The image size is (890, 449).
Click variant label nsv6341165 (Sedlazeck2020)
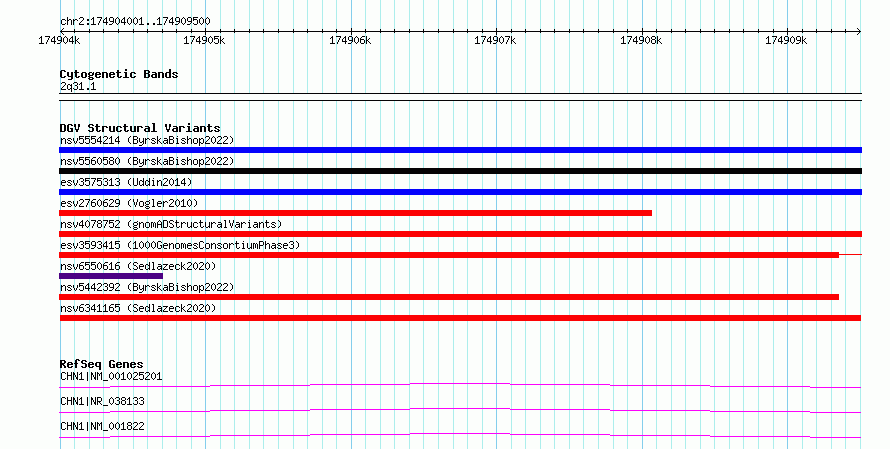(x=138, y=308)
